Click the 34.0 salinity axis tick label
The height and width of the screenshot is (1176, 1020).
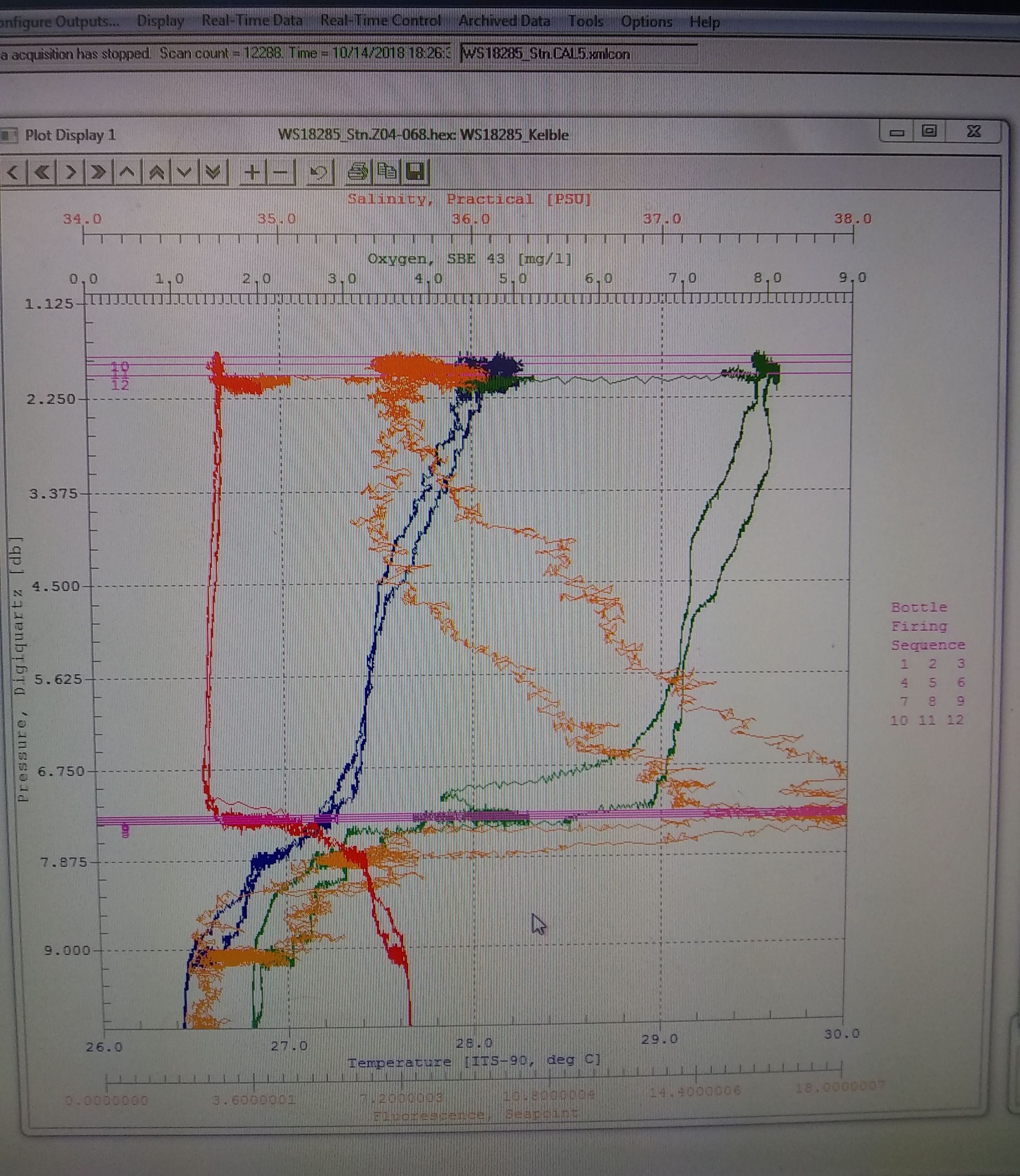(x=83, y=219)
